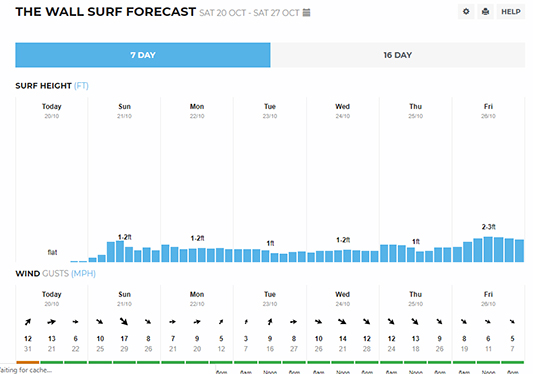Image resolution: width=533 pixels, height=374 pixels.
Task: Open the settings gear icon
Action: pos(466,12)
